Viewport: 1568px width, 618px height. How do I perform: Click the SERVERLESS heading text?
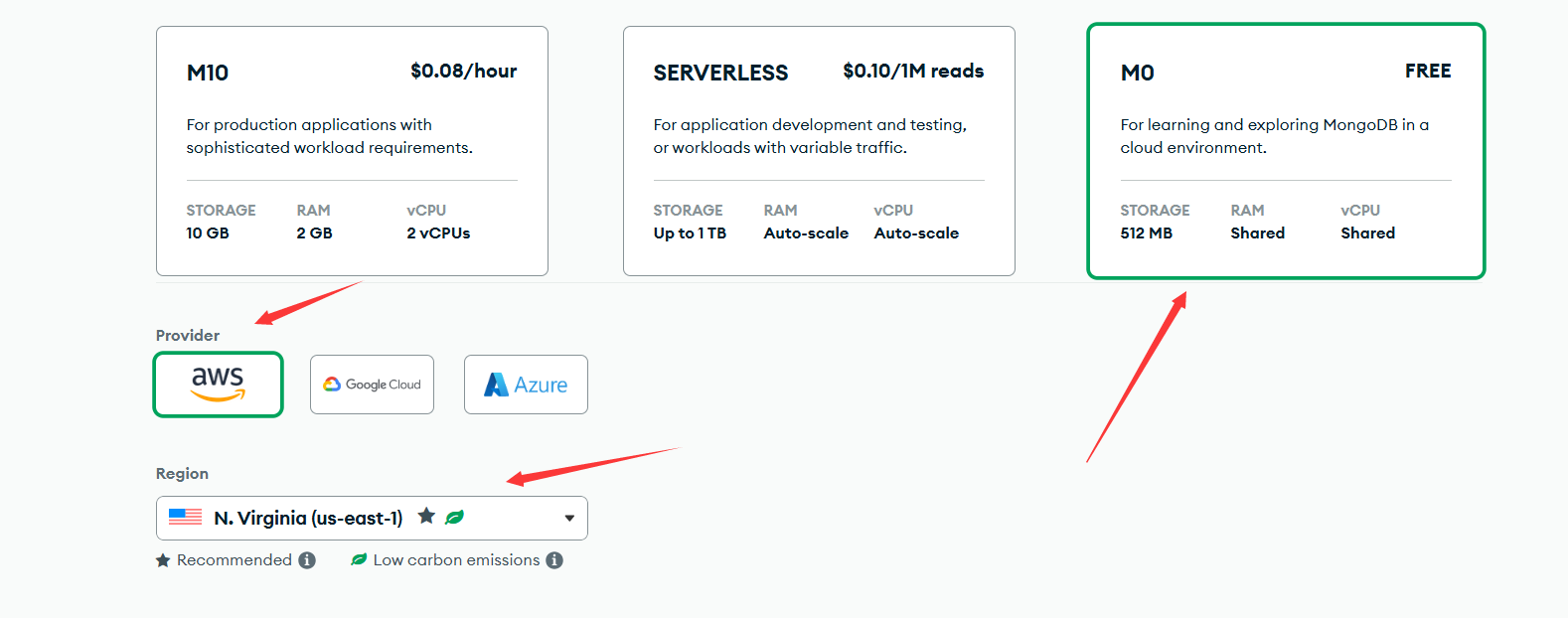tap(720, 73)
